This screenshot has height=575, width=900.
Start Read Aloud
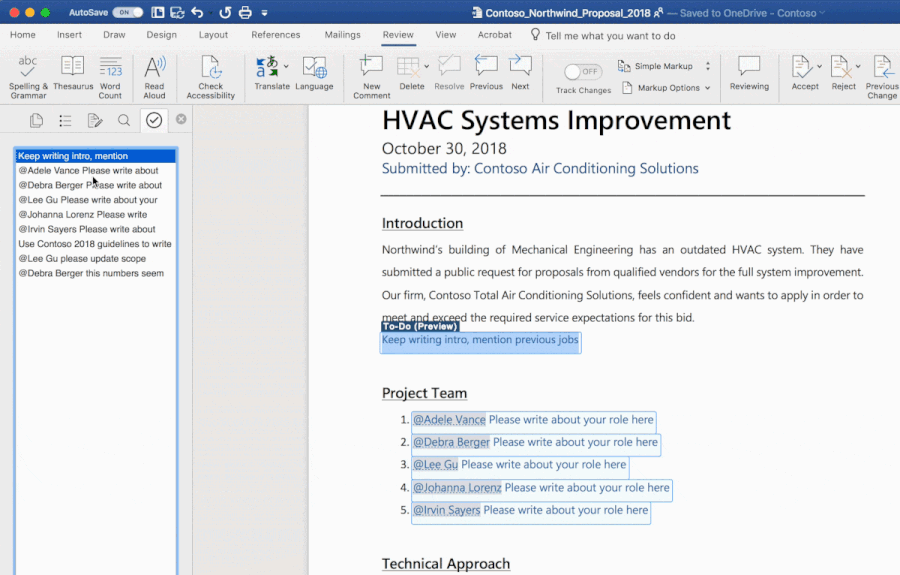pyautogui.click(x=154, y=68)
